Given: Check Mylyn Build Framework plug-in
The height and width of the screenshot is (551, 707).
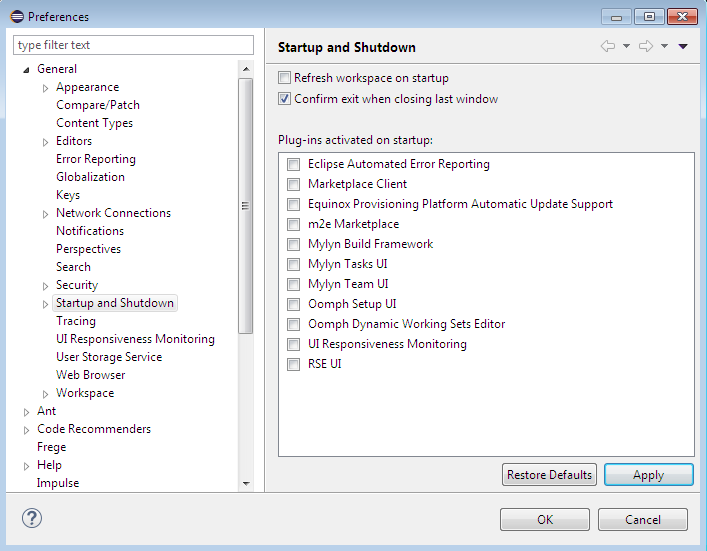Looking at the screenshot, I should click(294, 244).
